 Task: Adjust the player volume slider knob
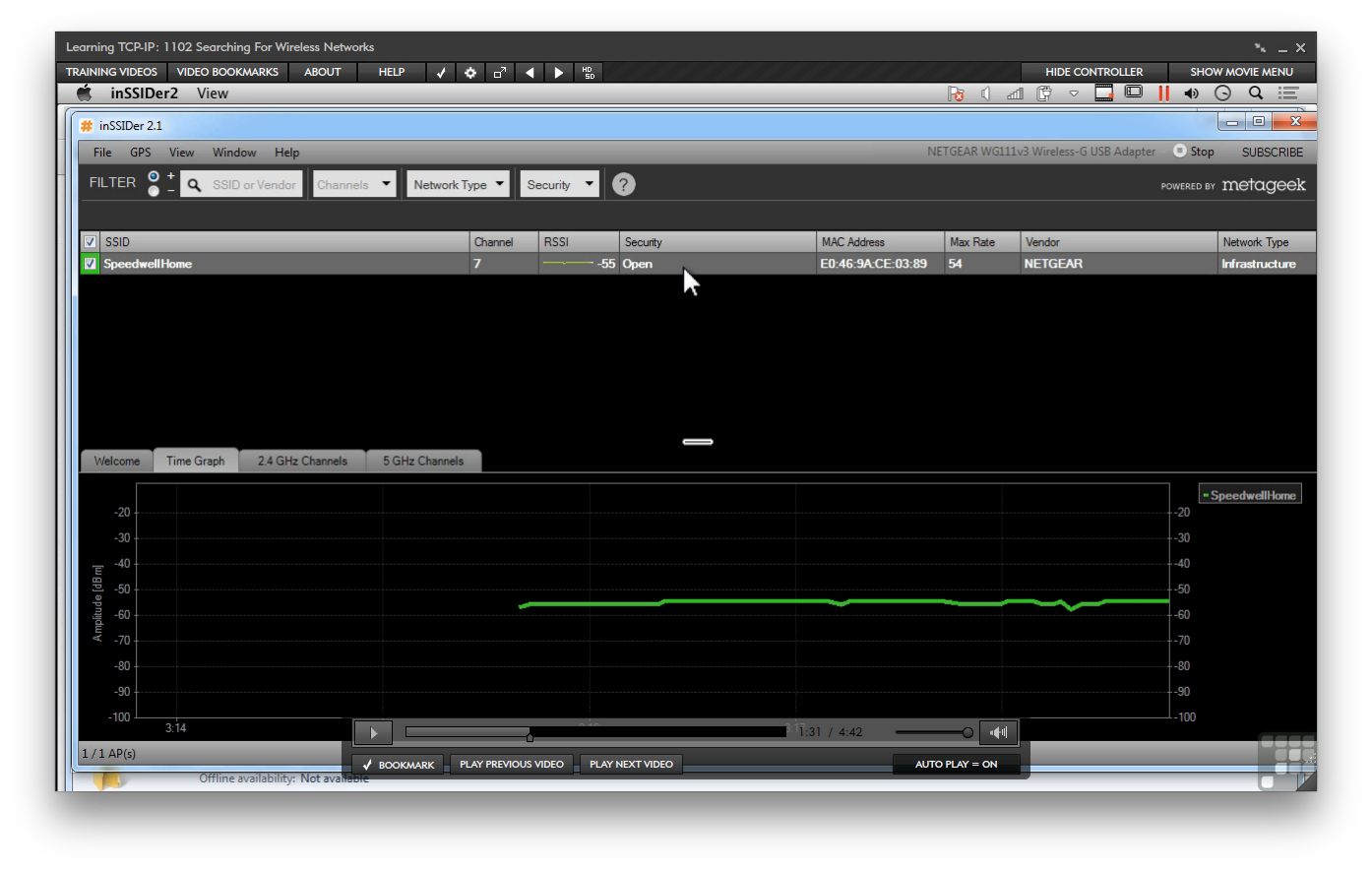[x=967, y=732]
